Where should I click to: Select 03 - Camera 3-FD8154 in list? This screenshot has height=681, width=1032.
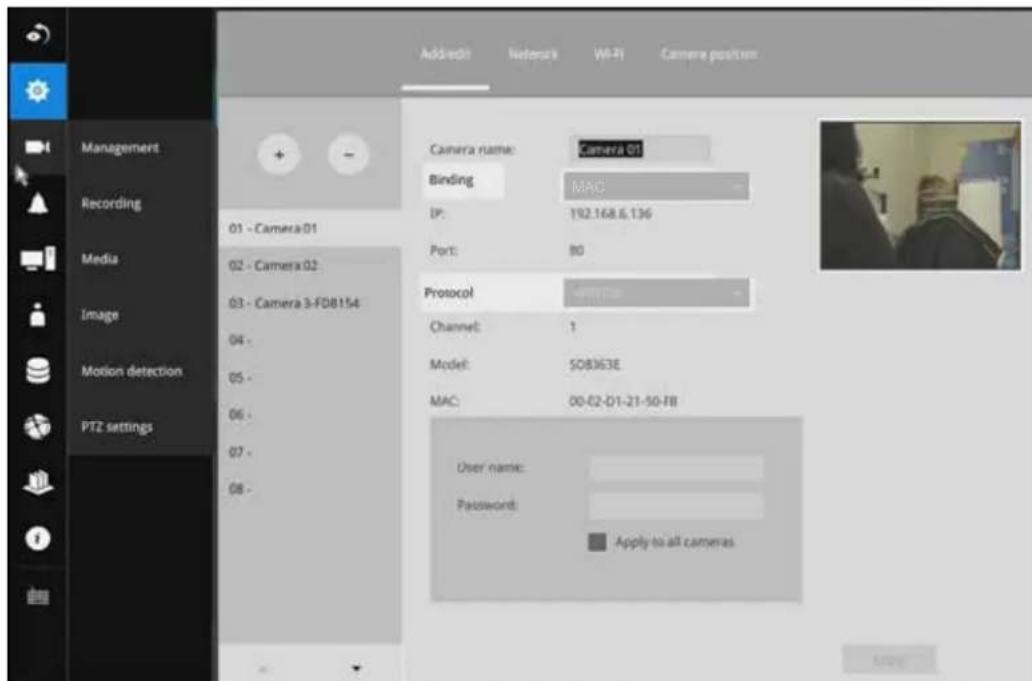[310, 303]
